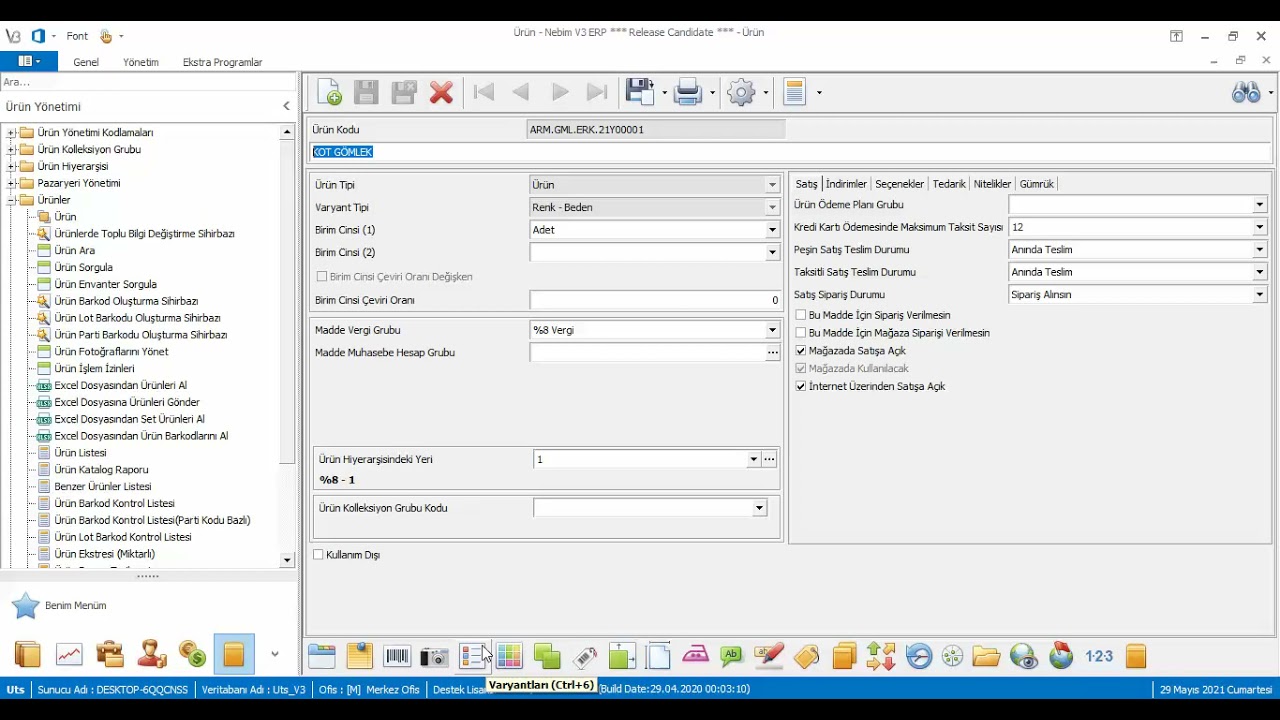Click the Birim Cinsi Çeviri Oranı field
Image resolution: width=1280 pixels, height=720 pixels.
point(655,300)
